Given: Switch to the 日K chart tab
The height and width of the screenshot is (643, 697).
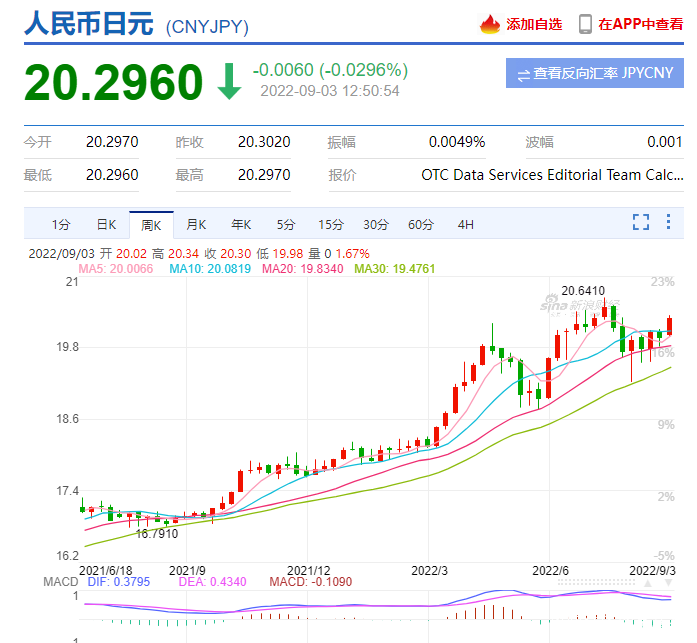Looking at the screenshot, I should coord(106,225).
